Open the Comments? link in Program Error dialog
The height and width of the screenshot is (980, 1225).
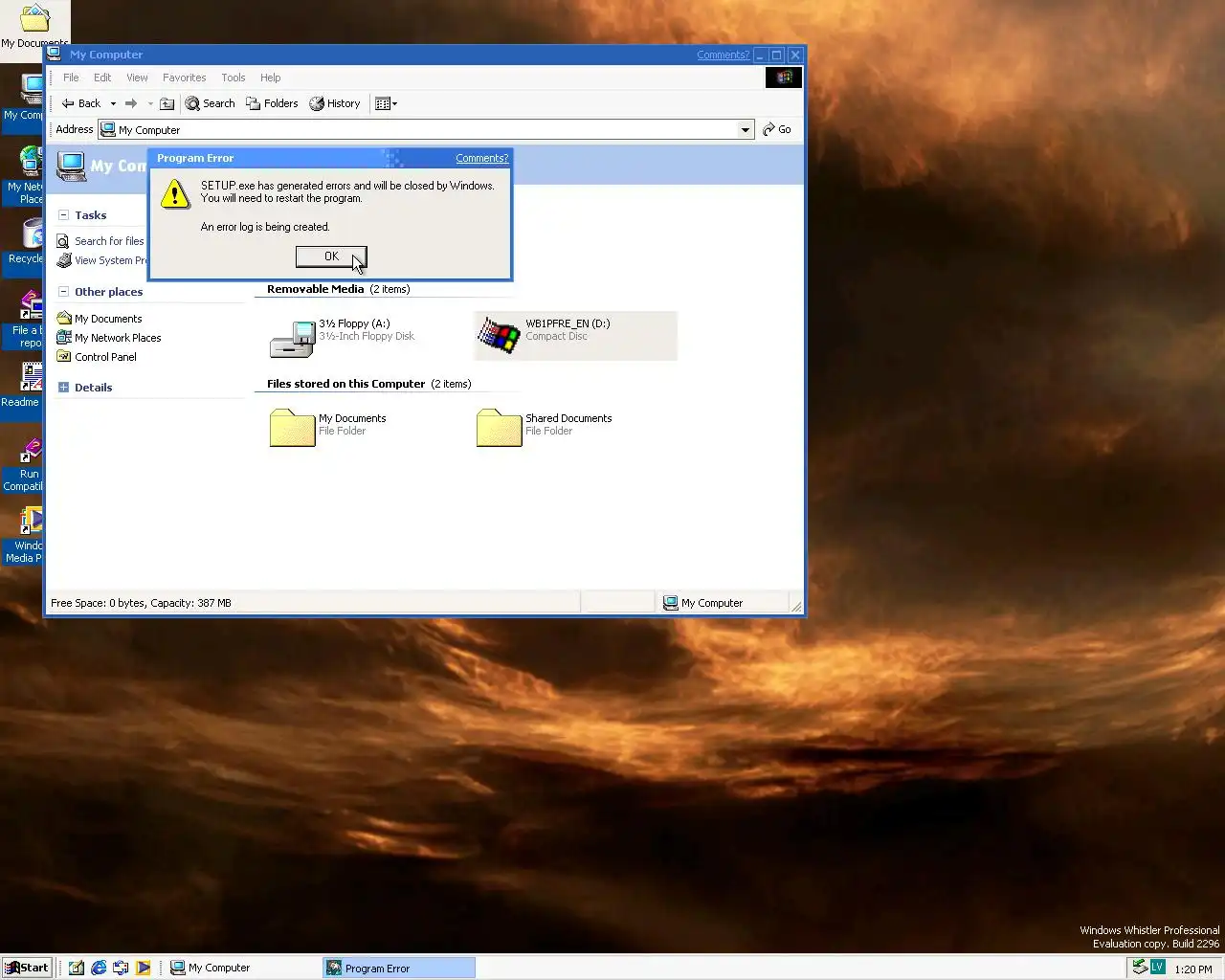click(x=481, y=158)
